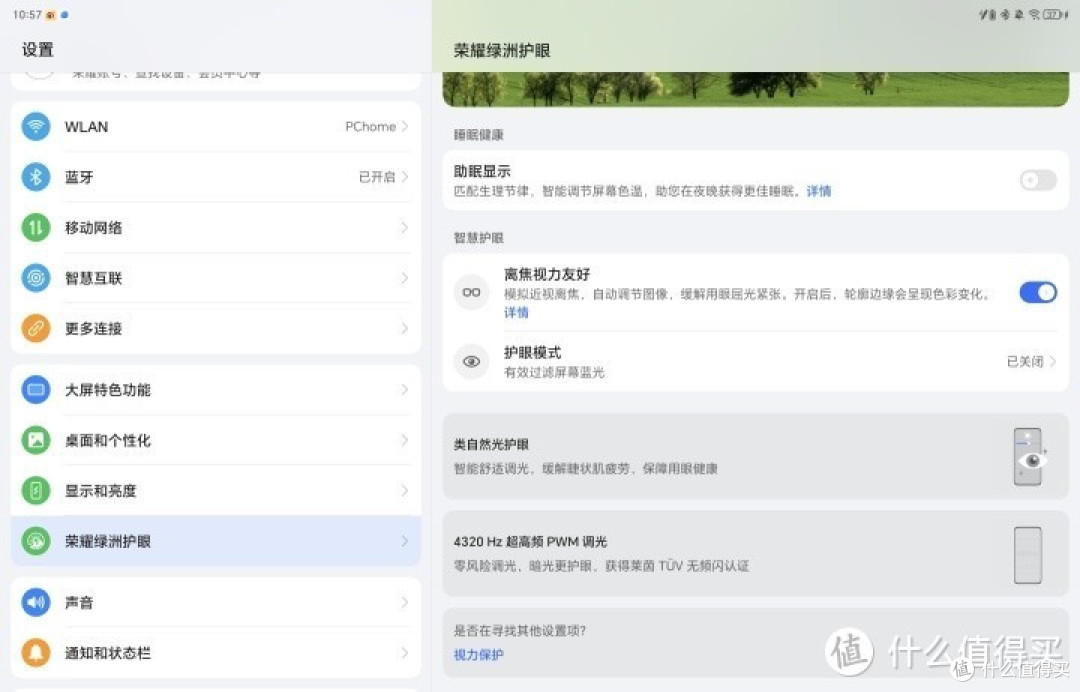Tap the 是否在寻找其他设置项? text

[x=520, y=631]
